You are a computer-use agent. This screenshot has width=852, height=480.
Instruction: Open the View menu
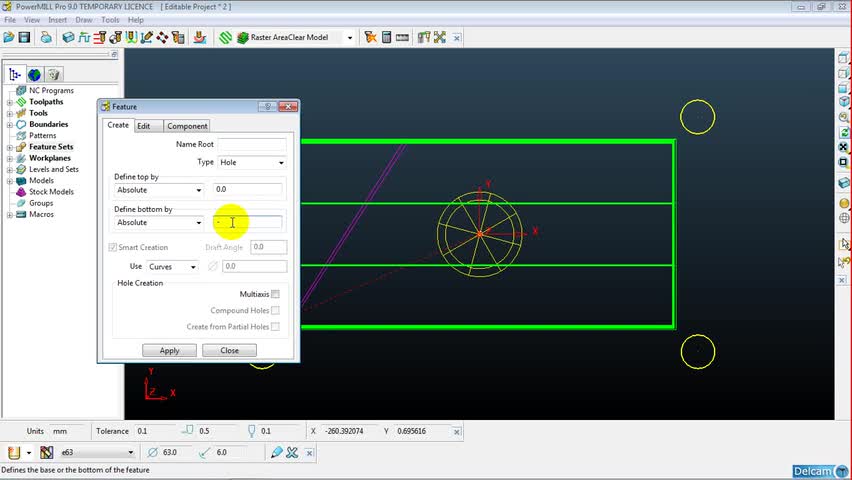pos(32,20)
